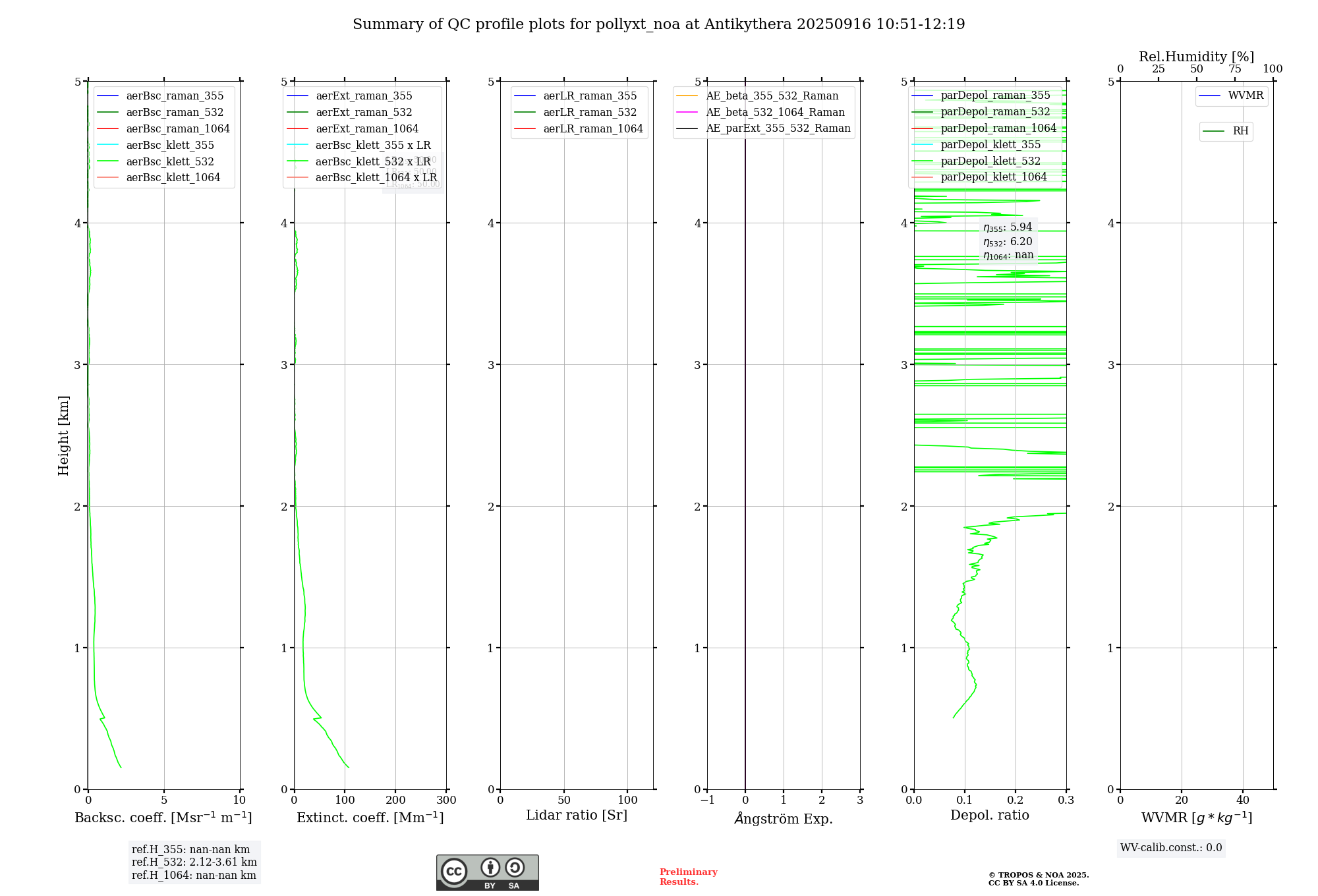This screenshot has height=896, width=1318.
Task: Select aerBsc_raman_1064 legend entry
Action: (x=163, y=129)
